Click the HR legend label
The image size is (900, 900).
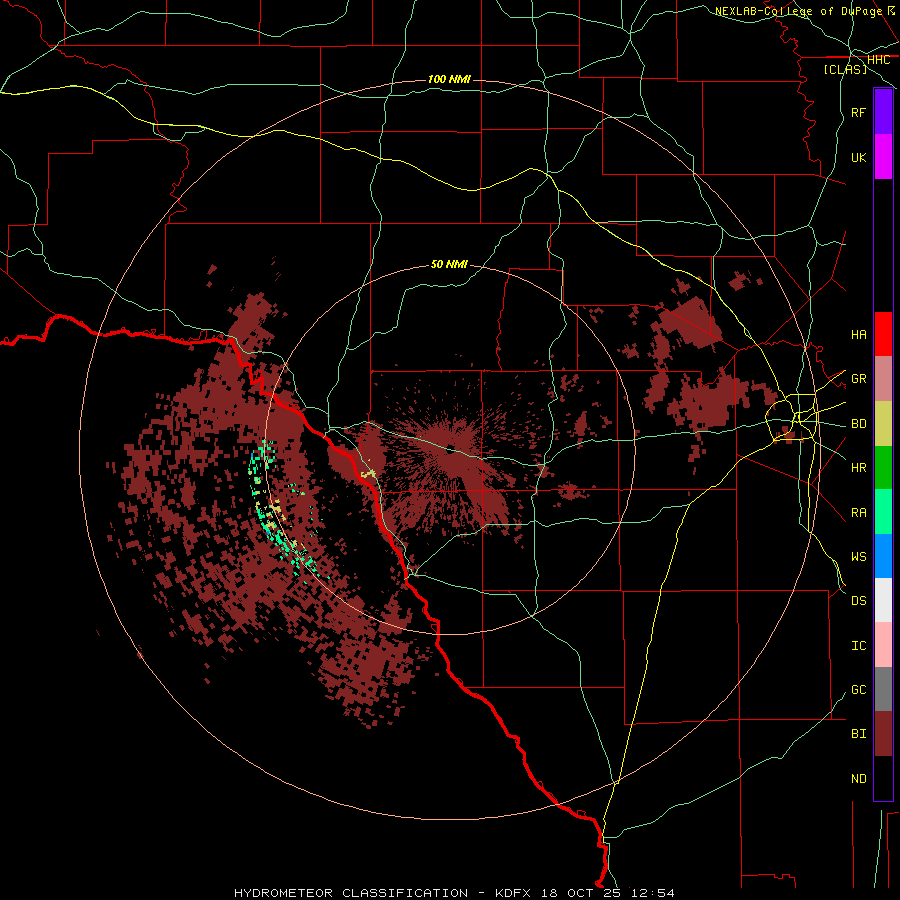coord(858,468)
